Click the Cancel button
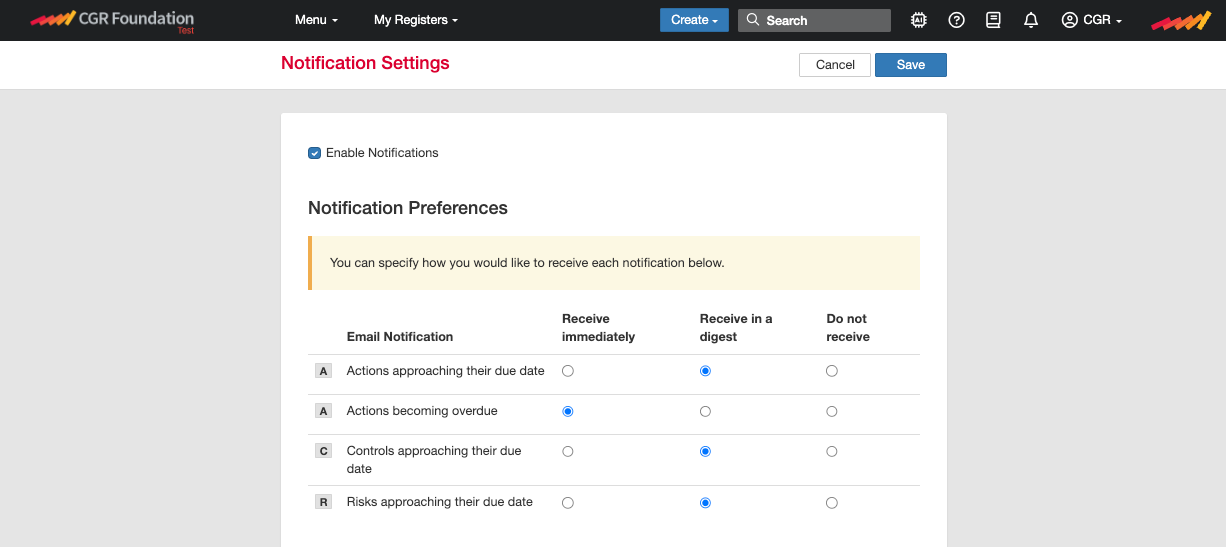This screenshot has width=1226, height=547. point(835,65)
